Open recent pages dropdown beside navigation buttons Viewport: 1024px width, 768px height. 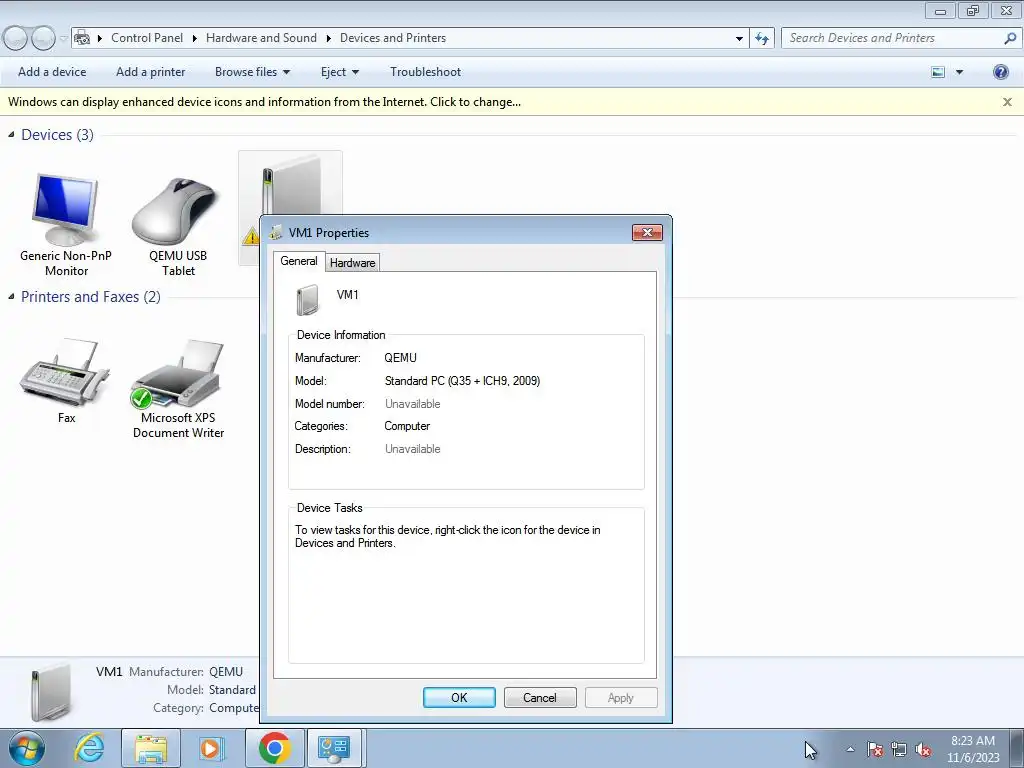tap(63, 38)
